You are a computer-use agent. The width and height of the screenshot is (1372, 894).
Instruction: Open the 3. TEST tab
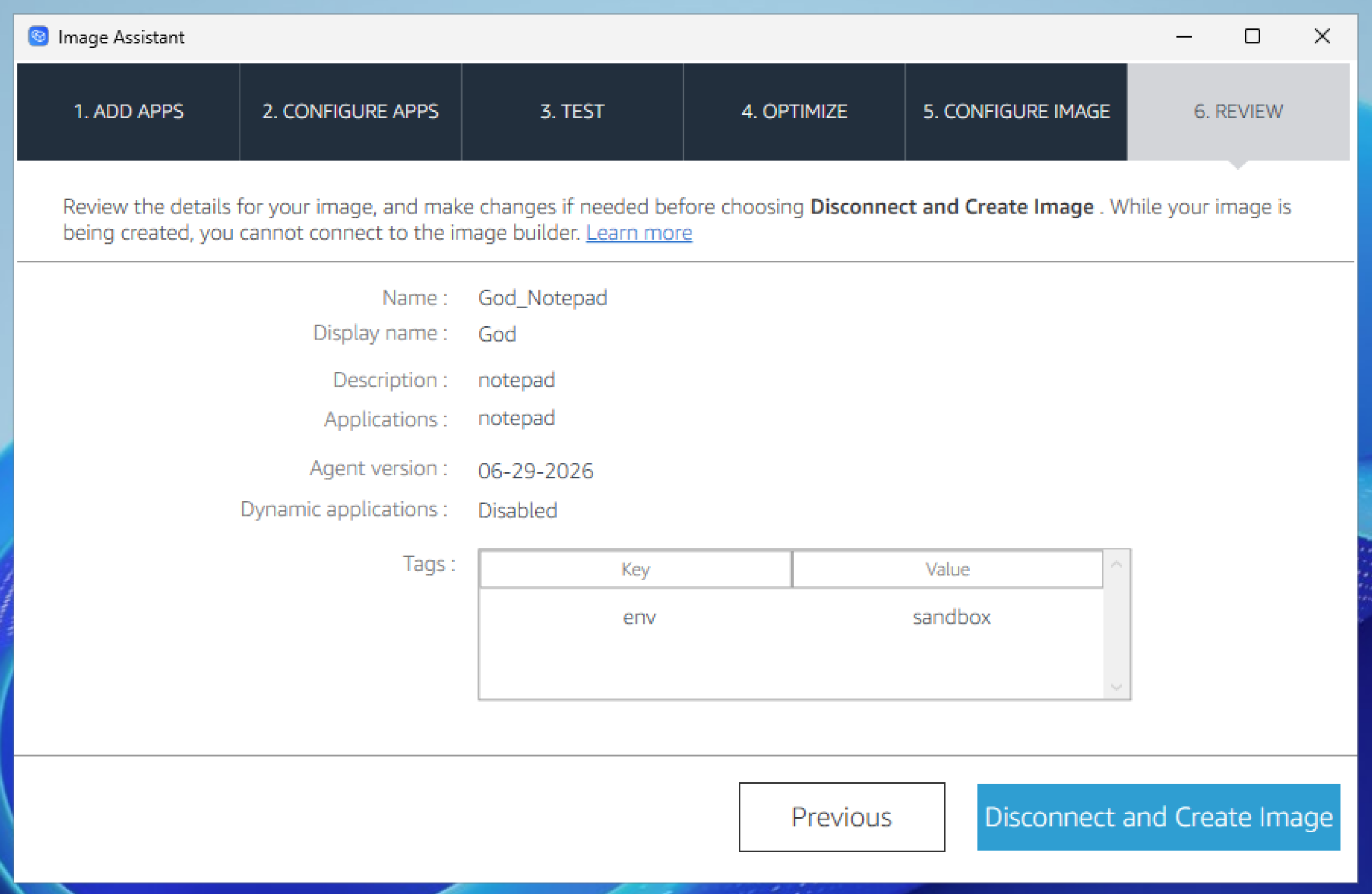tap(573, 111)
